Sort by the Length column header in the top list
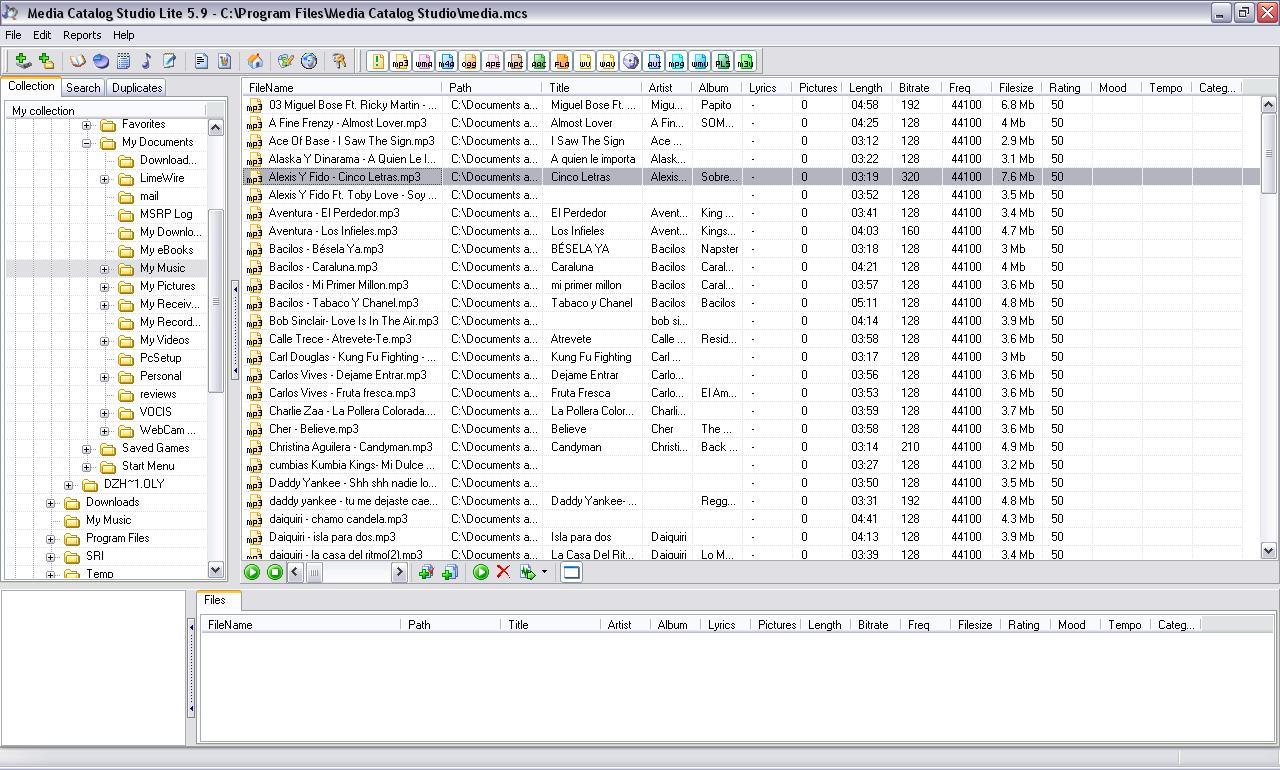Screen dimensions: 1280x770 868,88
